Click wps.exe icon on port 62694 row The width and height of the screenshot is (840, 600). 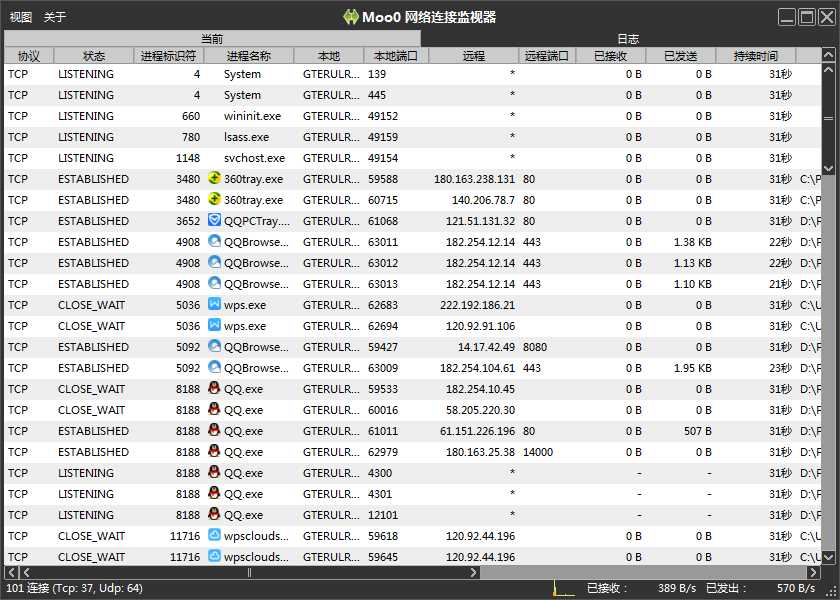tap(214, 325)
